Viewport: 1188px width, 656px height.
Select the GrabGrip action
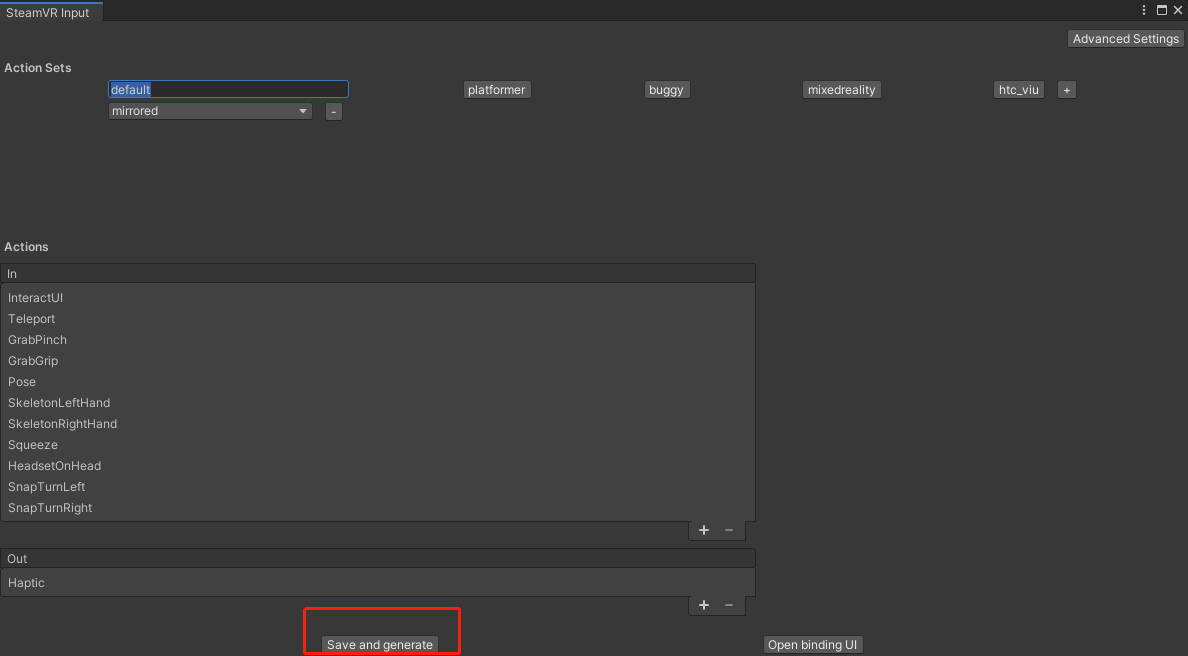click(378, 361)
